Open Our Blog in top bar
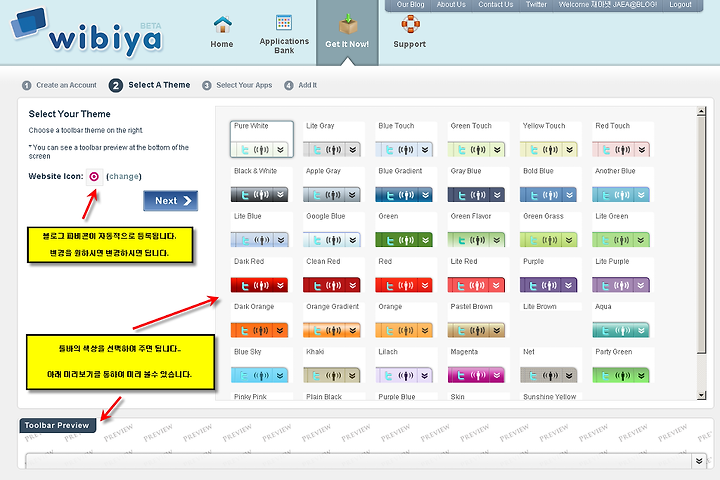 [411, 5]
